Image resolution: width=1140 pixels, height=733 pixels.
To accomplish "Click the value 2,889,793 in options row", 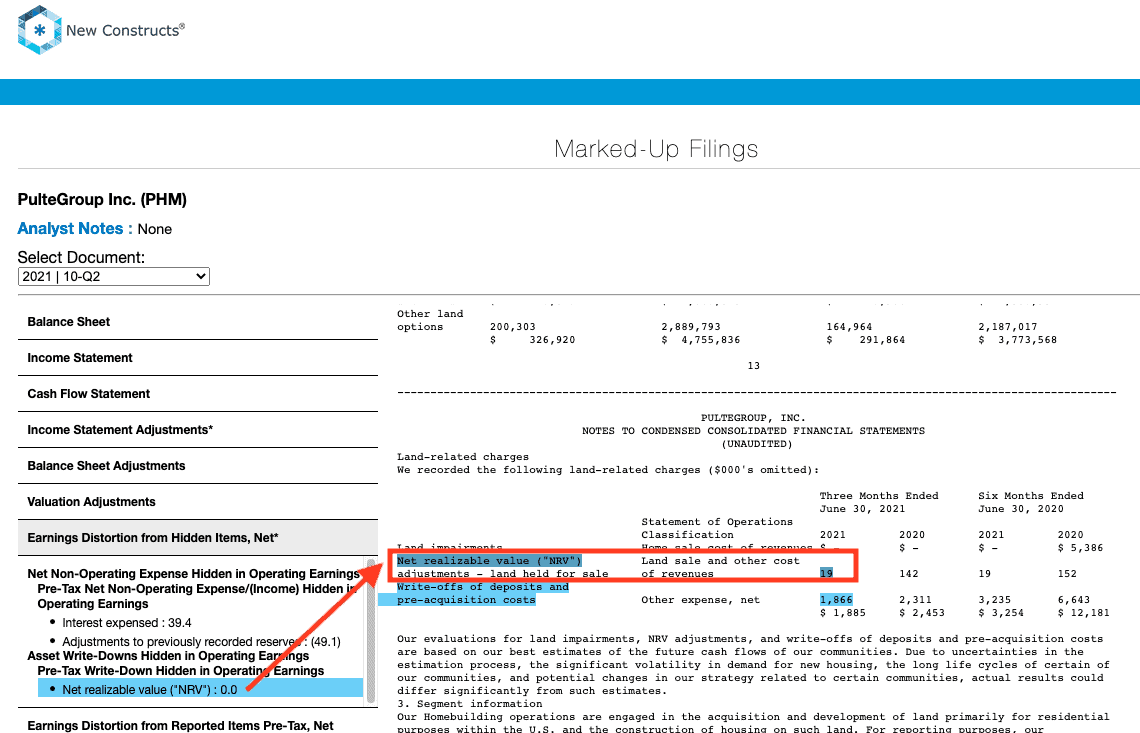I will (x=691, y=327).
